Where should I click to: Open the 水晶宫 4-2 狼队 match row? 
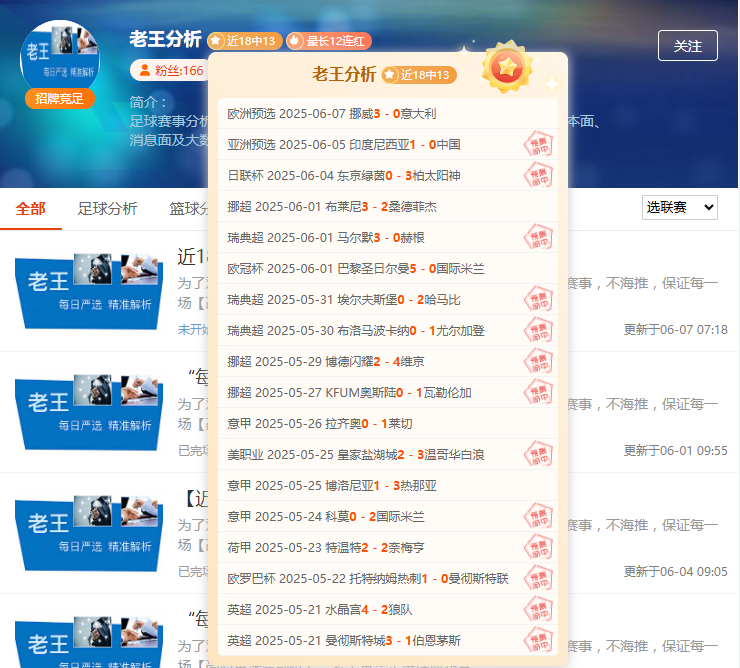(388, 609)
